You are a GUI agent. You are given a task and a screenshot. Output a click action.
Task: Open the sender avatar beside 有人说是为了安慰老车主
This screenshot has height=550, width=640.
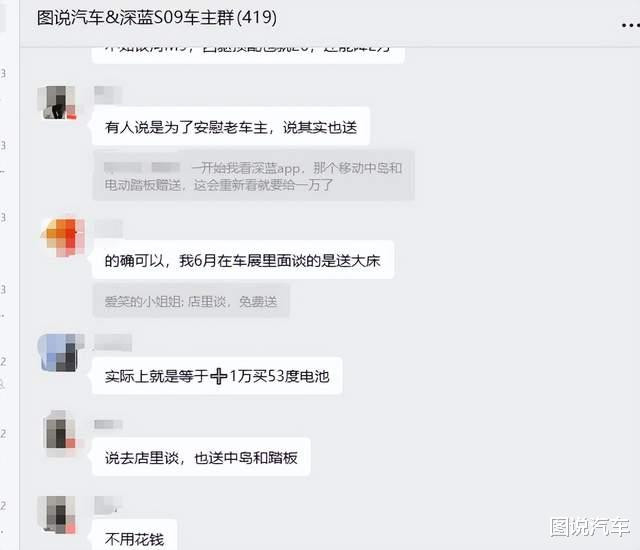point(57,102)
